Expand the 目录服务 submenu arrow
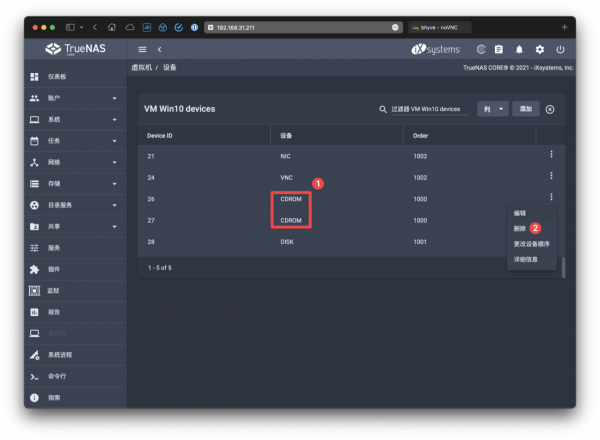The height and width of the screenshot is (440, 600). [114, 205]
